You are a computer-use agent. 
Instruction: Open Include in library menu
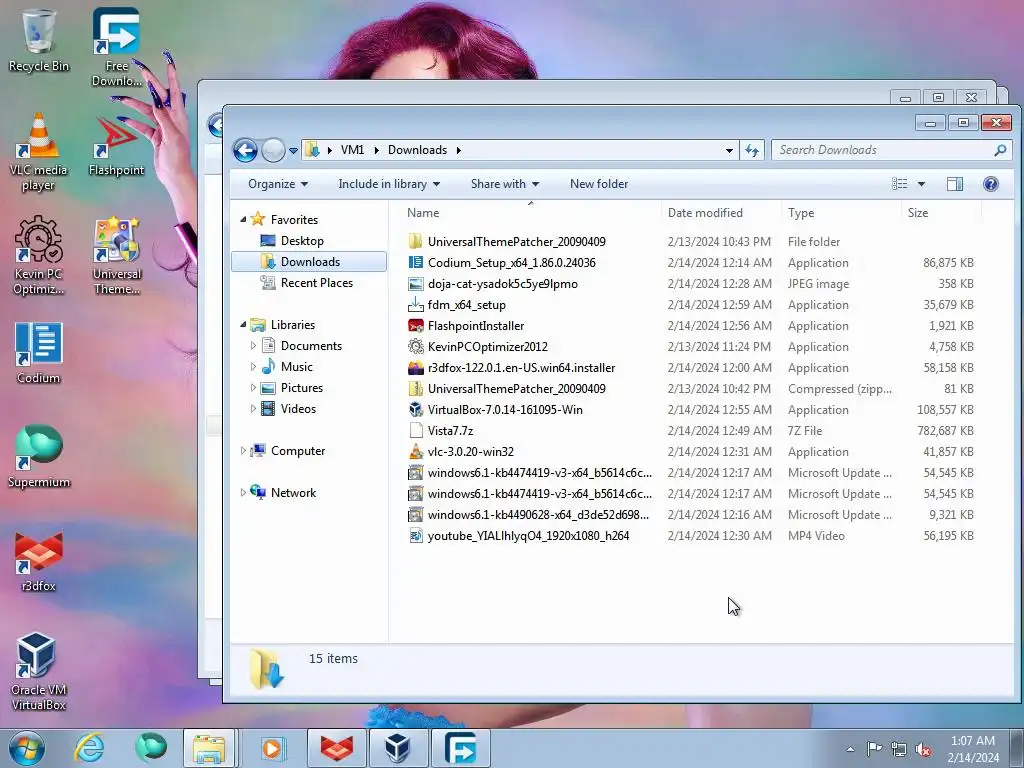(x=389, y=184)
